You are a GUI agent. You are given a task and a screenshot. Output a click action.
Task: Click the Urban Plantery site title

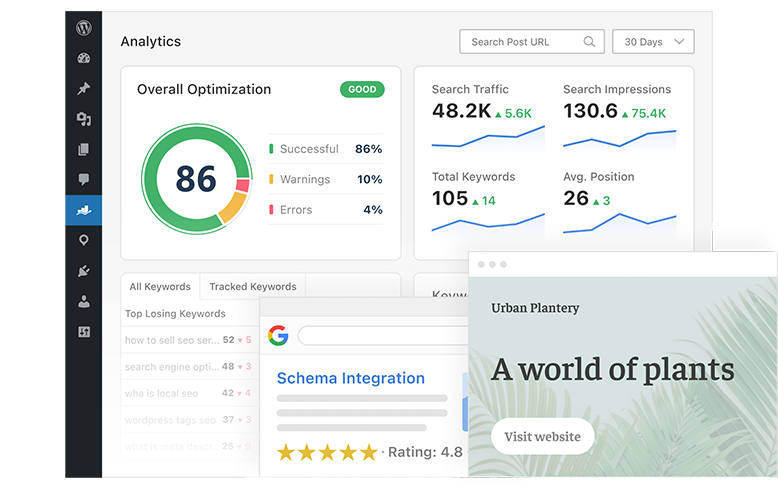coord(535,308)
